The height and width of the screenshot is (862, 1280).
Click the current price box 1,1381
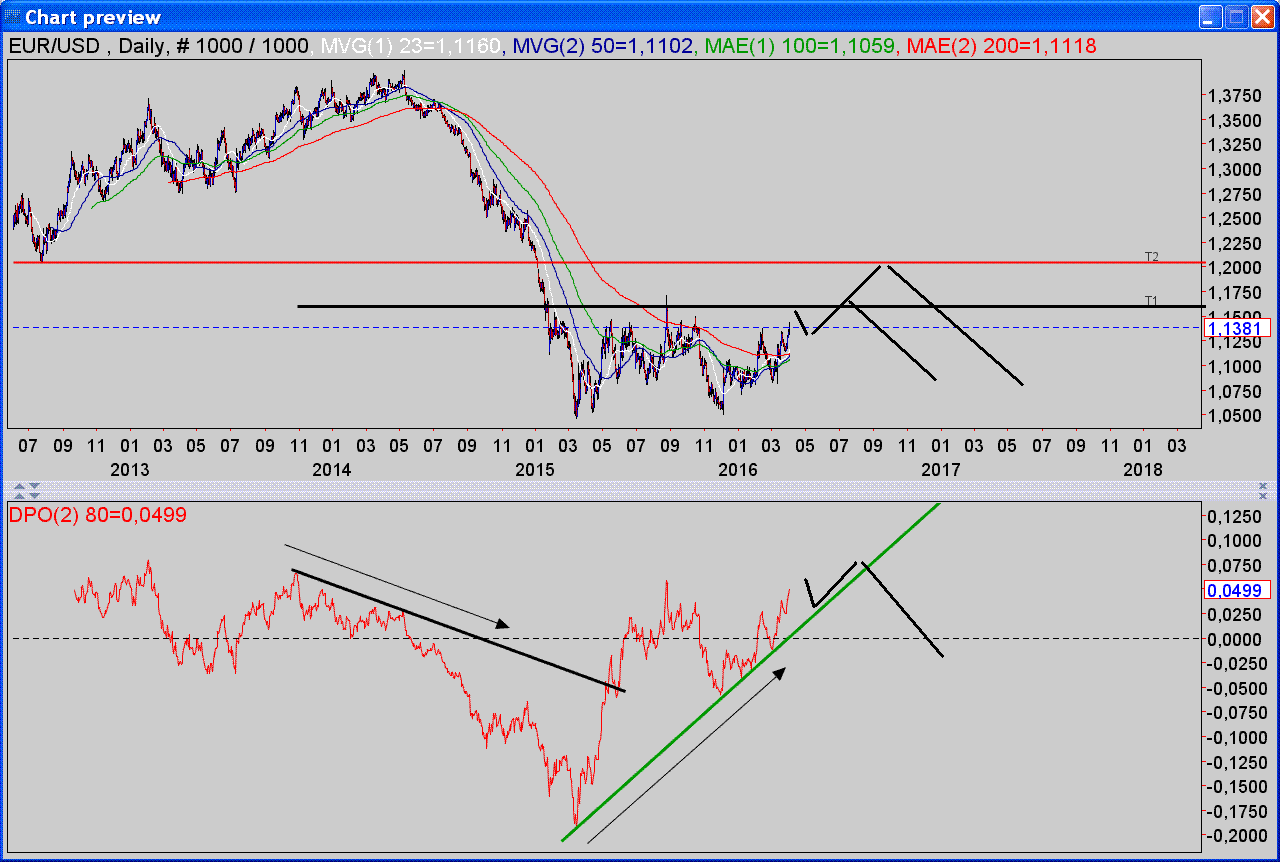(1238, 327)
